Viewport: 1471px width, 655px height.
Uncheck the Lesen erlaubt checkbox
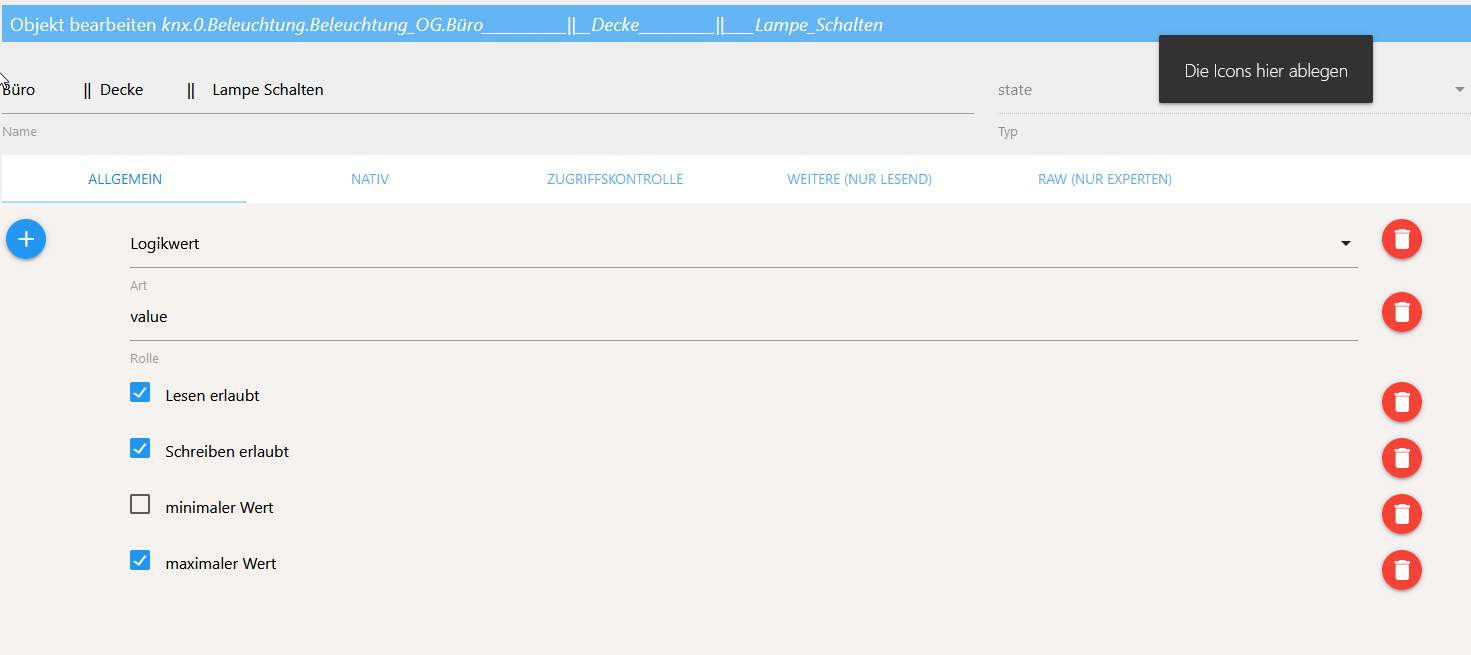140,392
